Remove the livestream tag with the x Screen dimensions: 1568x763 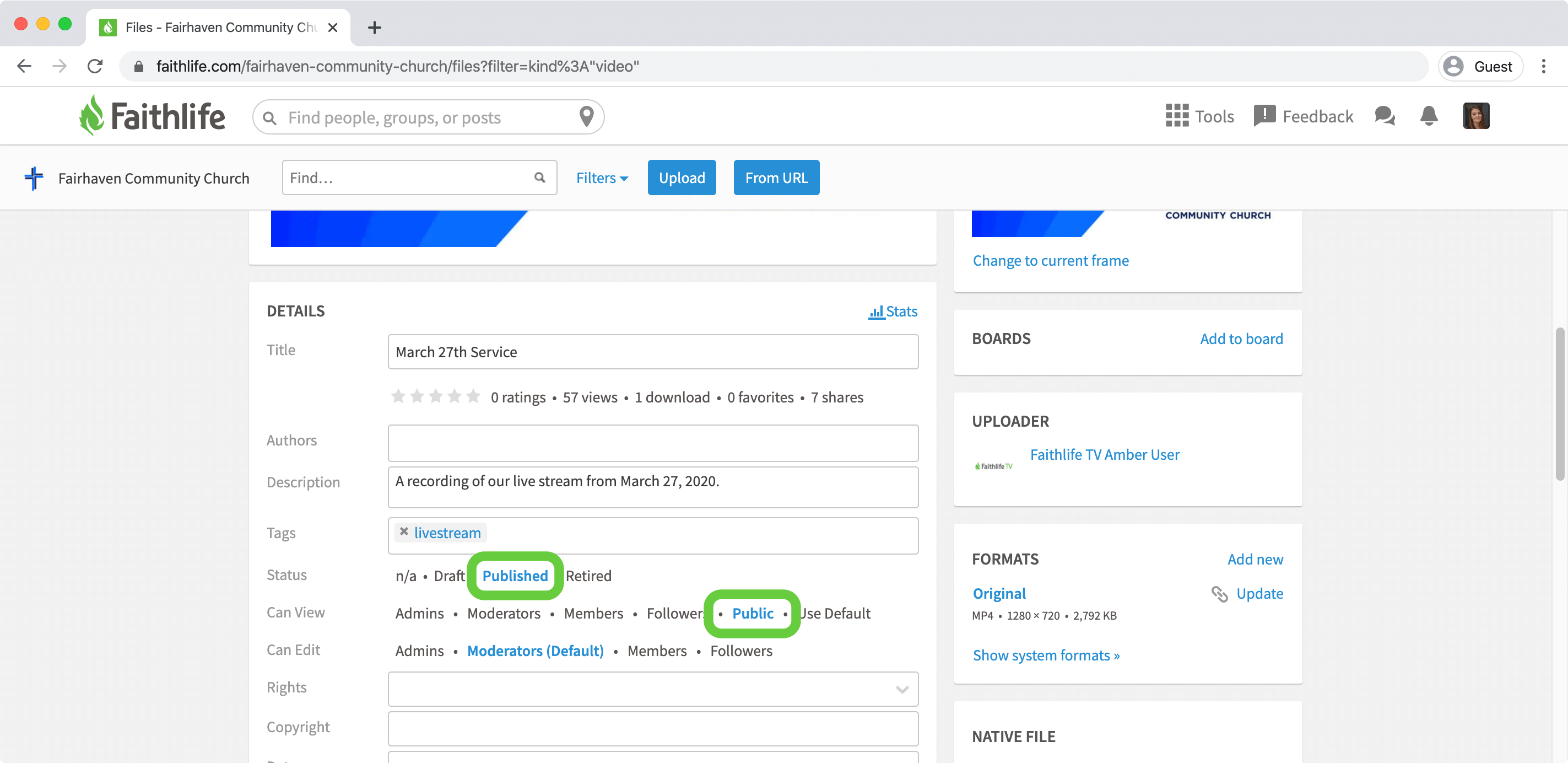(x=403, y=531)
